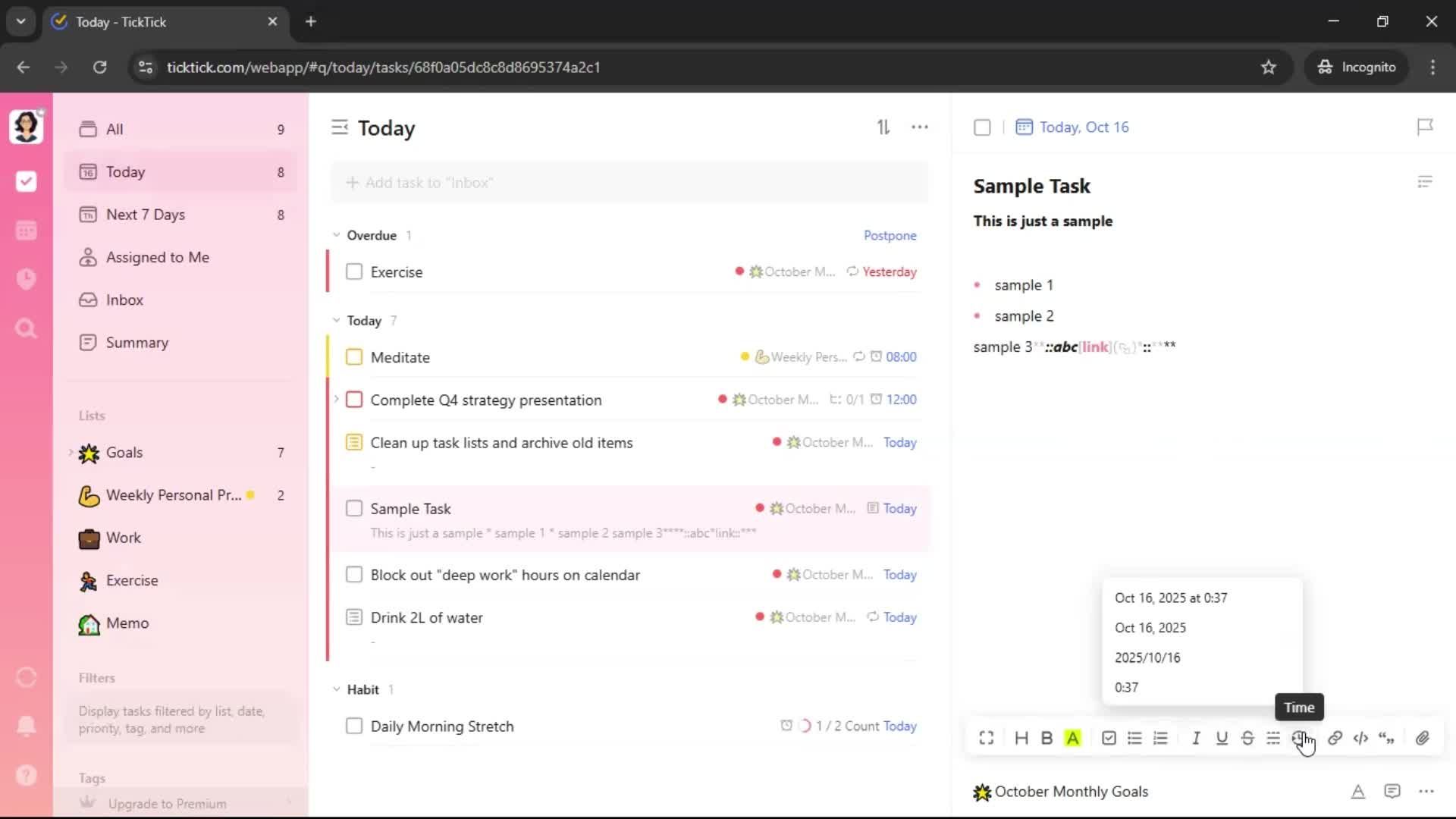The height and width of the screenshot is (819, 1456).
Task: Open the Pomodoro focus sidebar icon
Action: point(26,279)
